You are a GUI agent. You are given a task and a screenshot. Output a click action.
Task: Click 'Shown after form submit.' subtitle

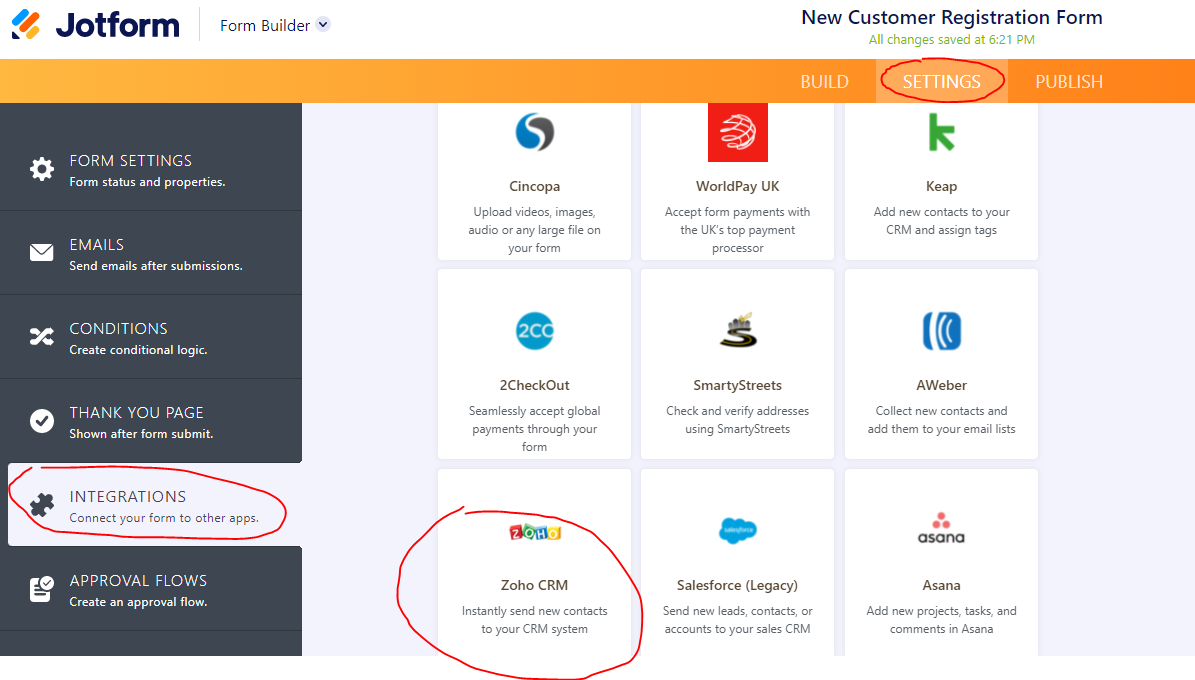(141, 434)
